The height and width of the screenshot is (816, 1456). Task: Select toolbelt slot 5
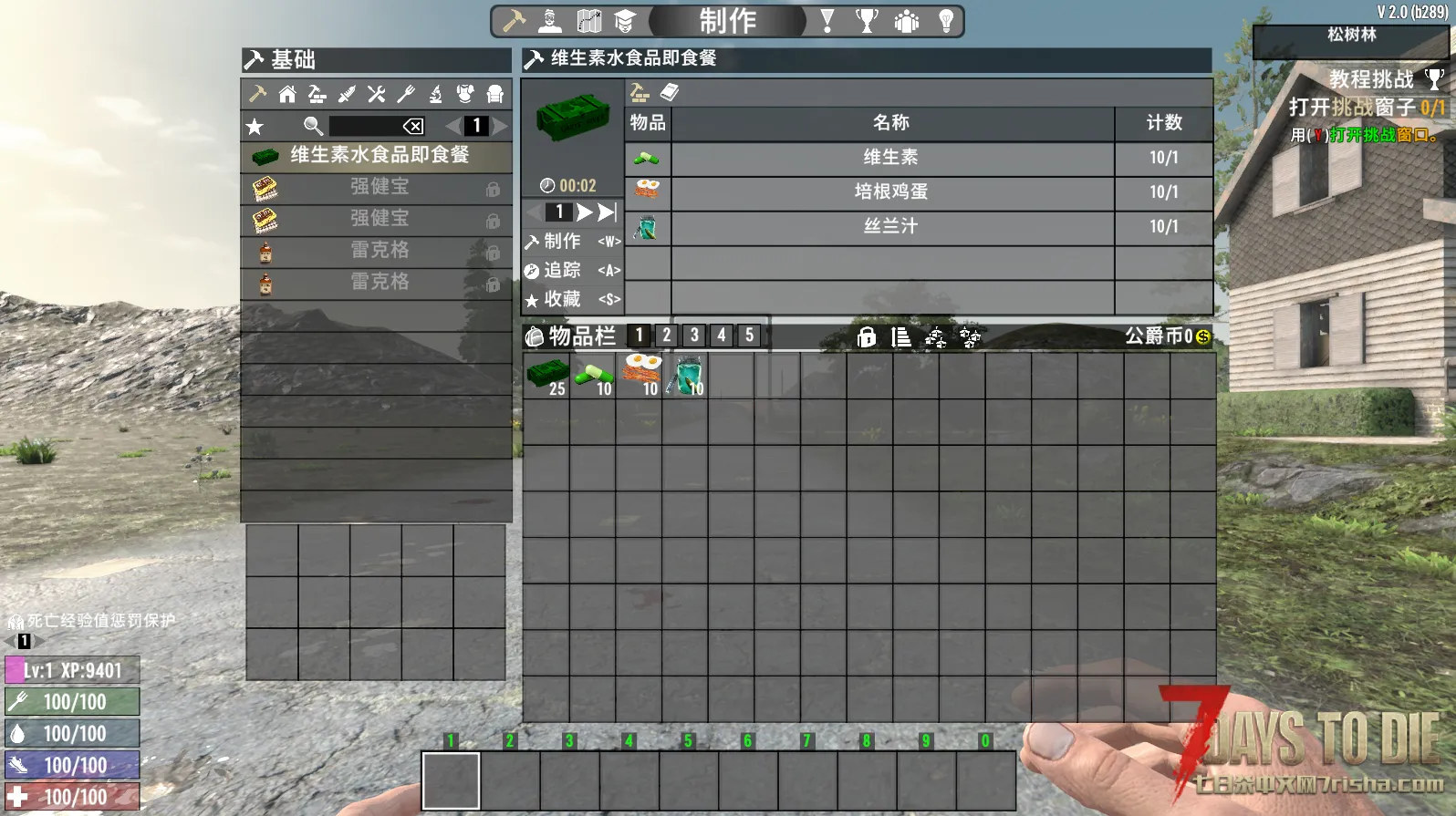point(689,780)
